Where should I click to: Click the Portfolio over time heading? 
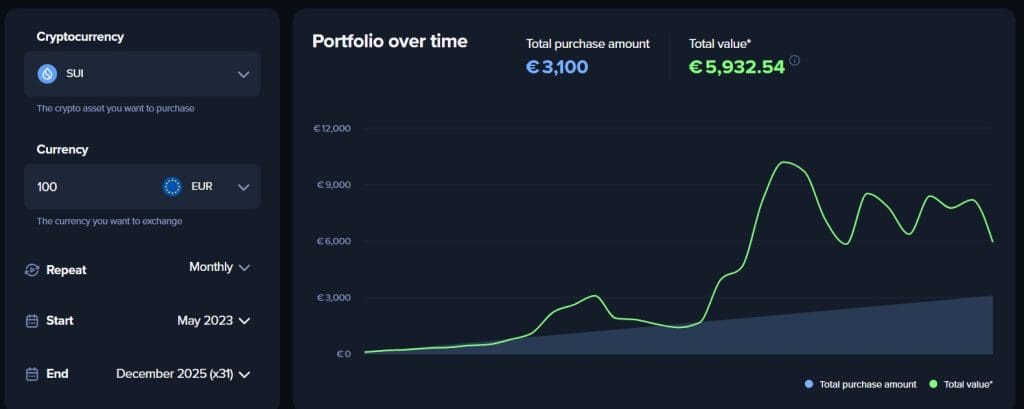389,41
